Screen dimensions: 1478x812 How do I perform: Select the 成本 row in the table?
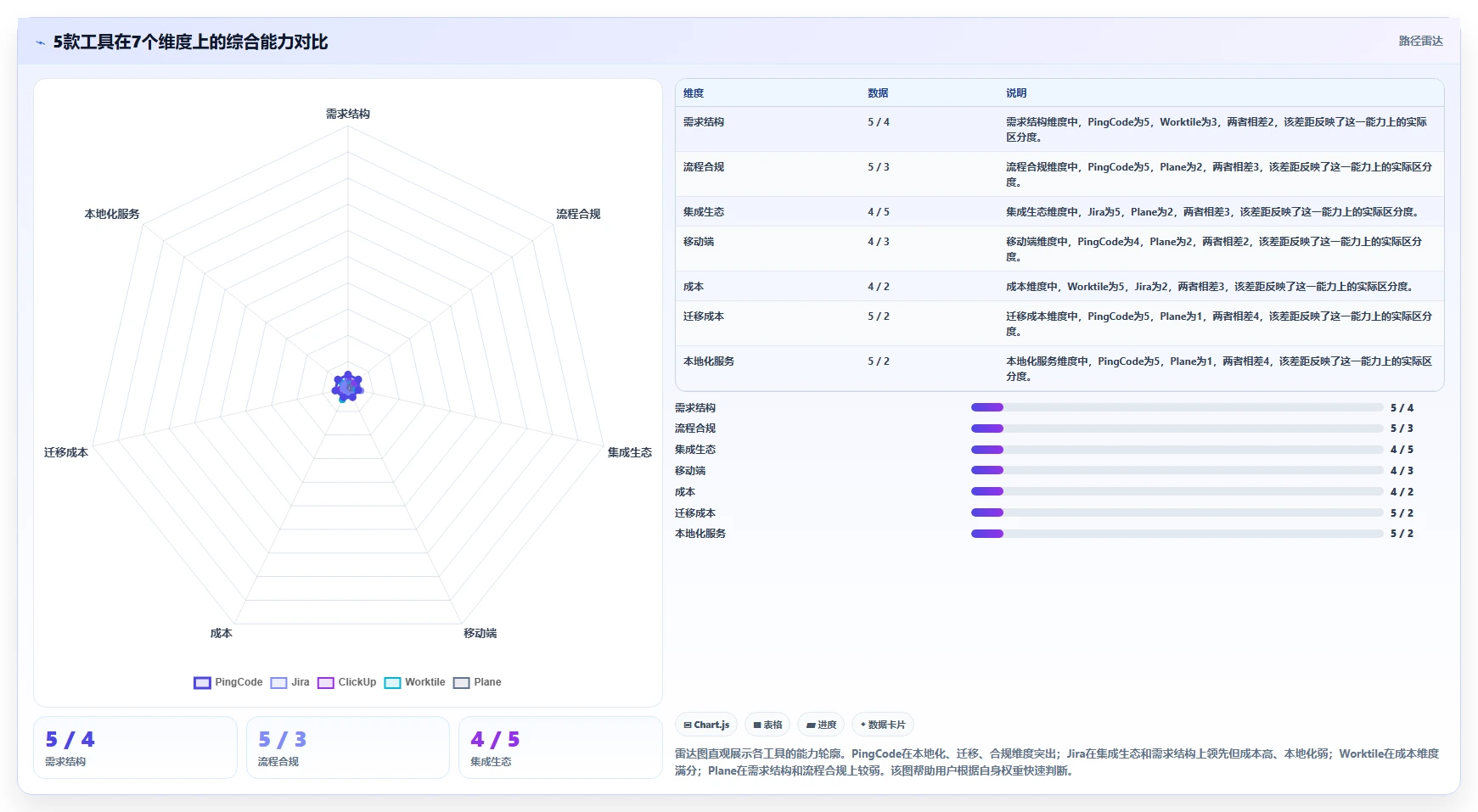click(x=1059, y=287)
